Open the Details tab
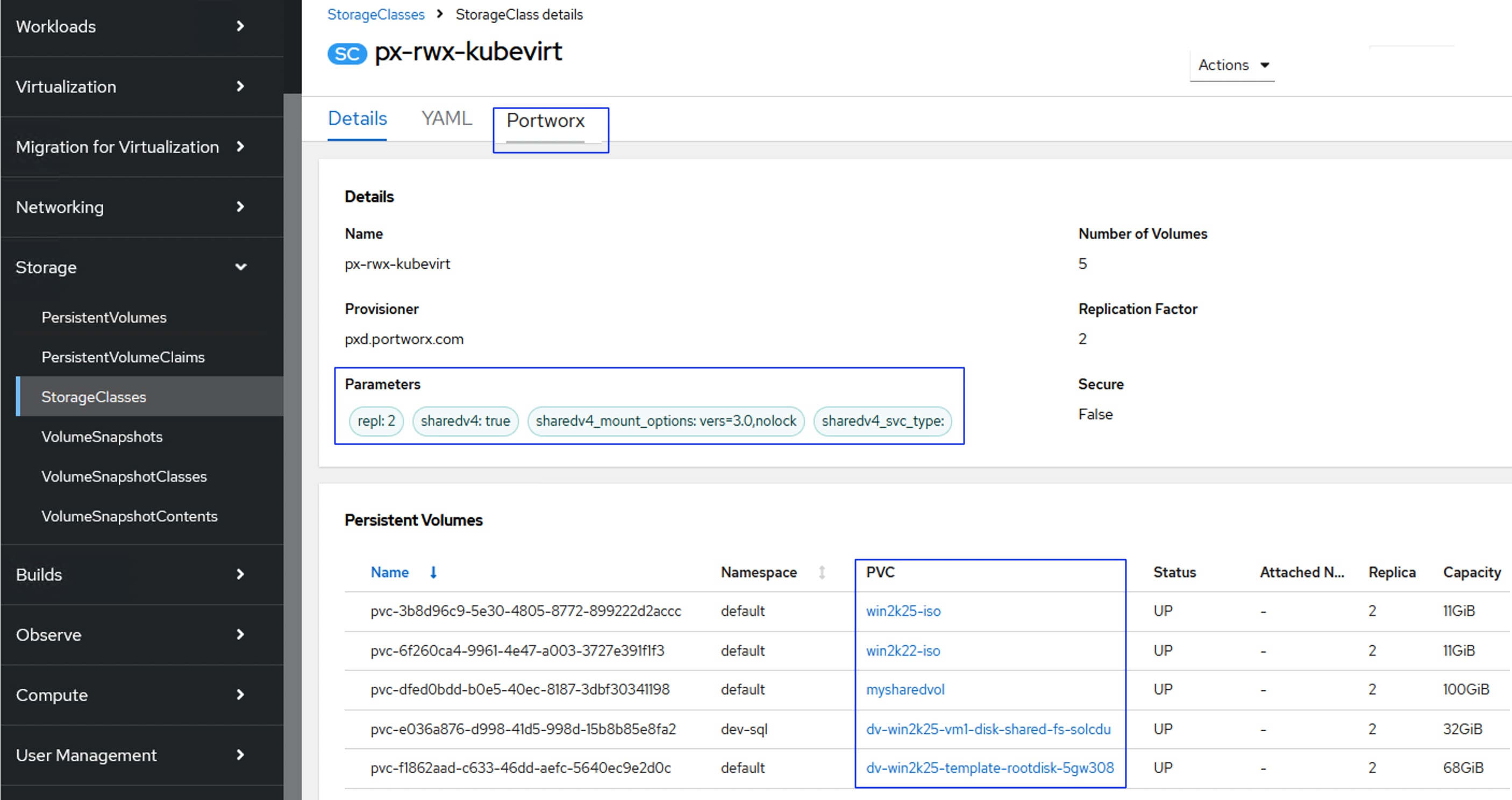Image resolution: width=1512 pixels, height=800 pixels. (x=357, y=118)
